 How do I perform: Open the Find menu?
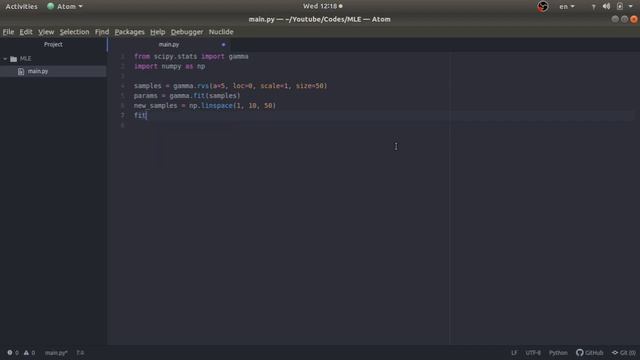click(x=102, y=32)
